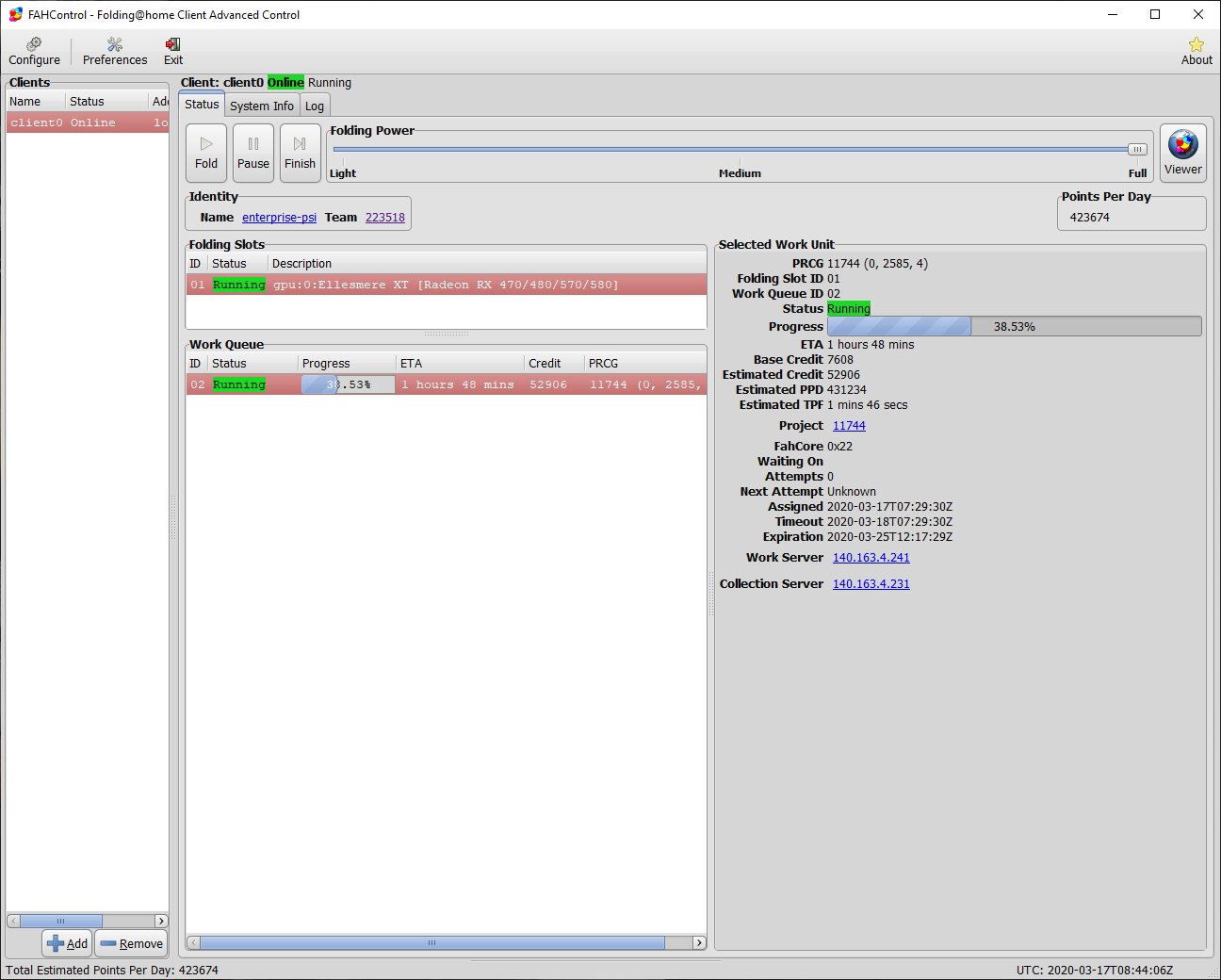Image resolution: width=1221 pixels, height=980 pixels.
Task: Sort Work Queue by Credit column
Action: click(554, 364)
